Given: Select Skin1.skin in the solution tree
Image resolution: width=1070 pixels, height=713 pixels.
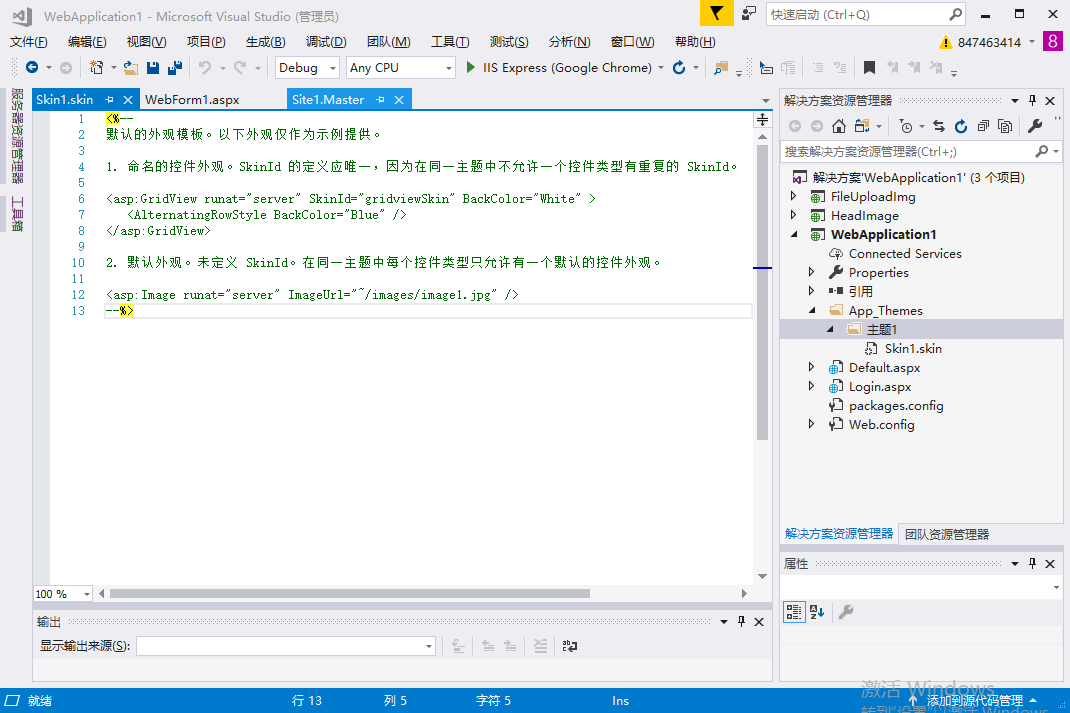Looking at the screenshot, I should tap(912, 349).
